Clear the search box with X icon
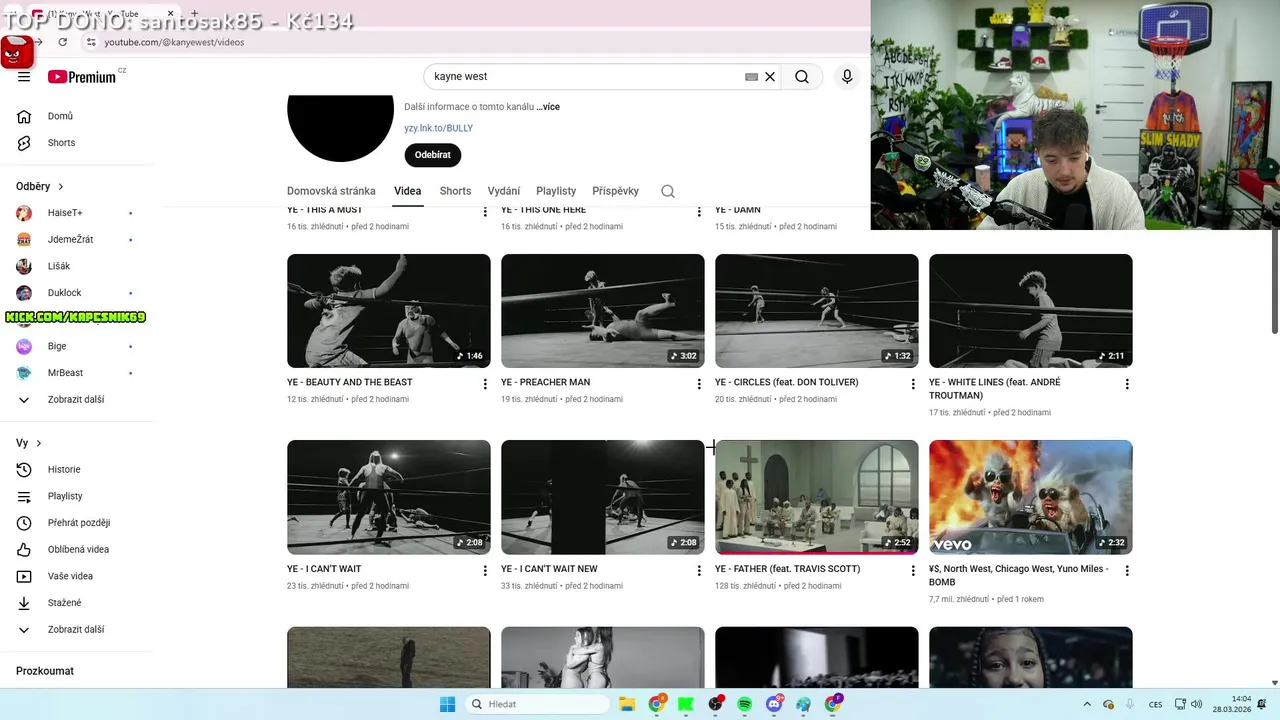Screen dimensions: 1280x720 pyautogui.click(x=770, y=76)
